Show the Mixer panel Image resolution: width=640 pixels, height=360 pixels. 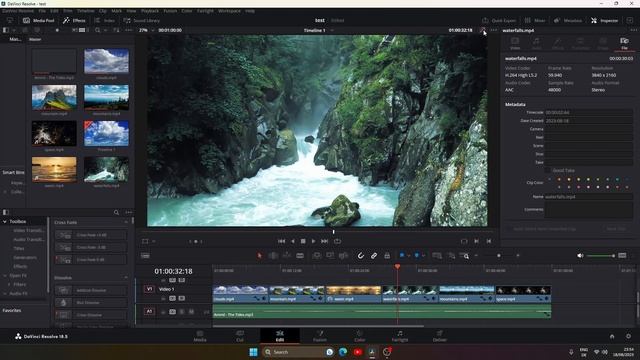(535, 20)
